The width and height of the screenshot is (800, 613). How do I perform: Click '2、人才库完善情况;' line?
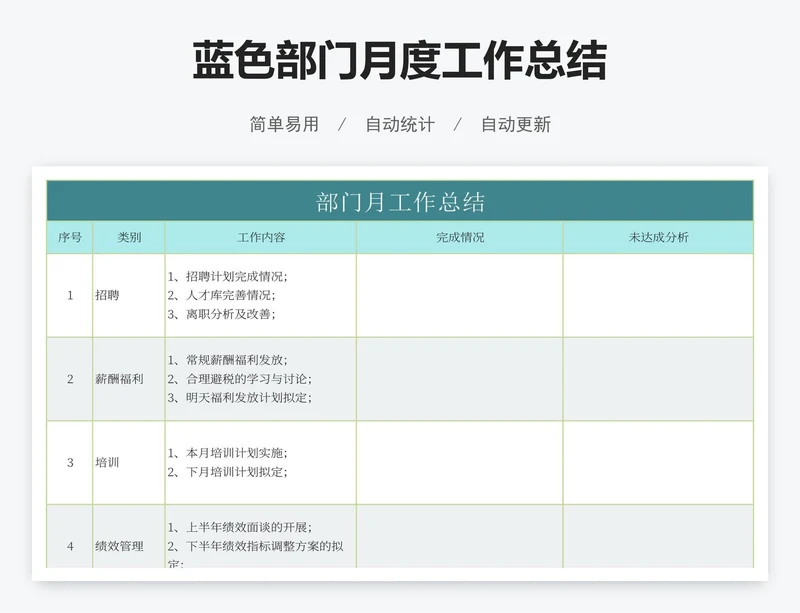coord(221,296)
